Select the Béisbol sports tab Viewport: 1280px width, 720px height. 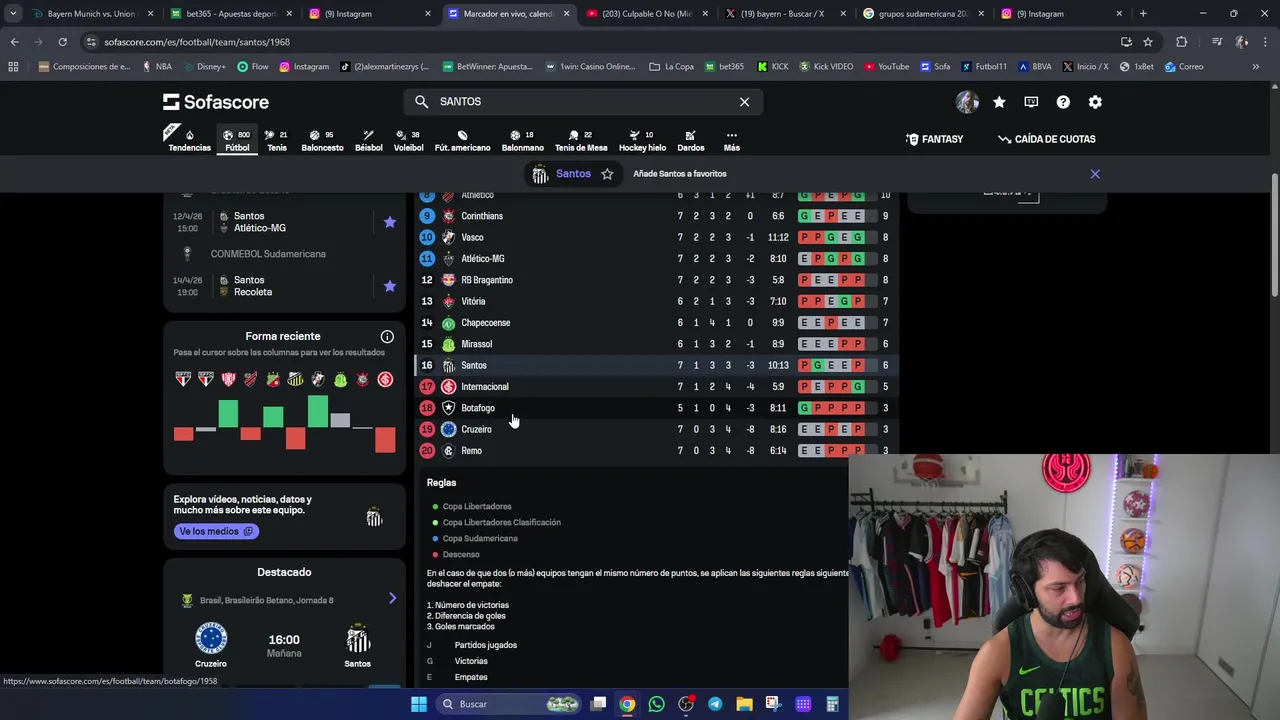tap(368, 140)
